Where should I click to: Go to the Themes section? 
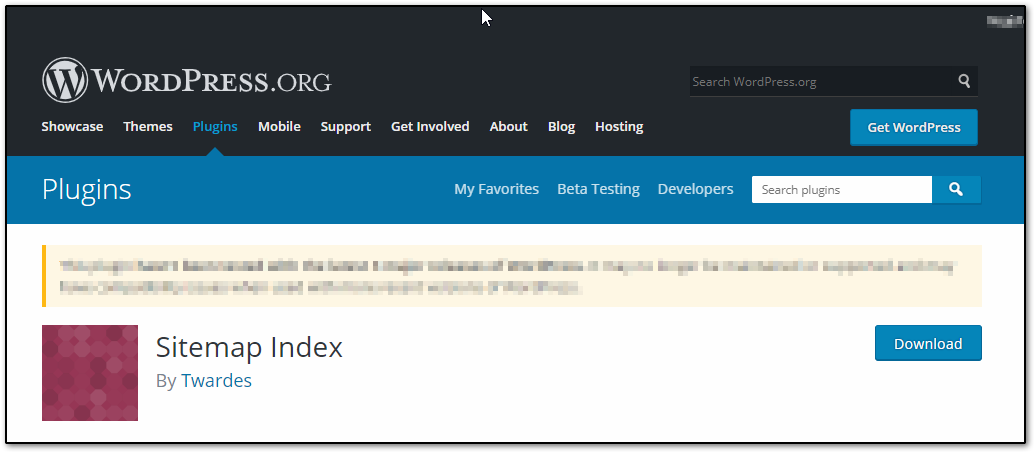point(148,127)
